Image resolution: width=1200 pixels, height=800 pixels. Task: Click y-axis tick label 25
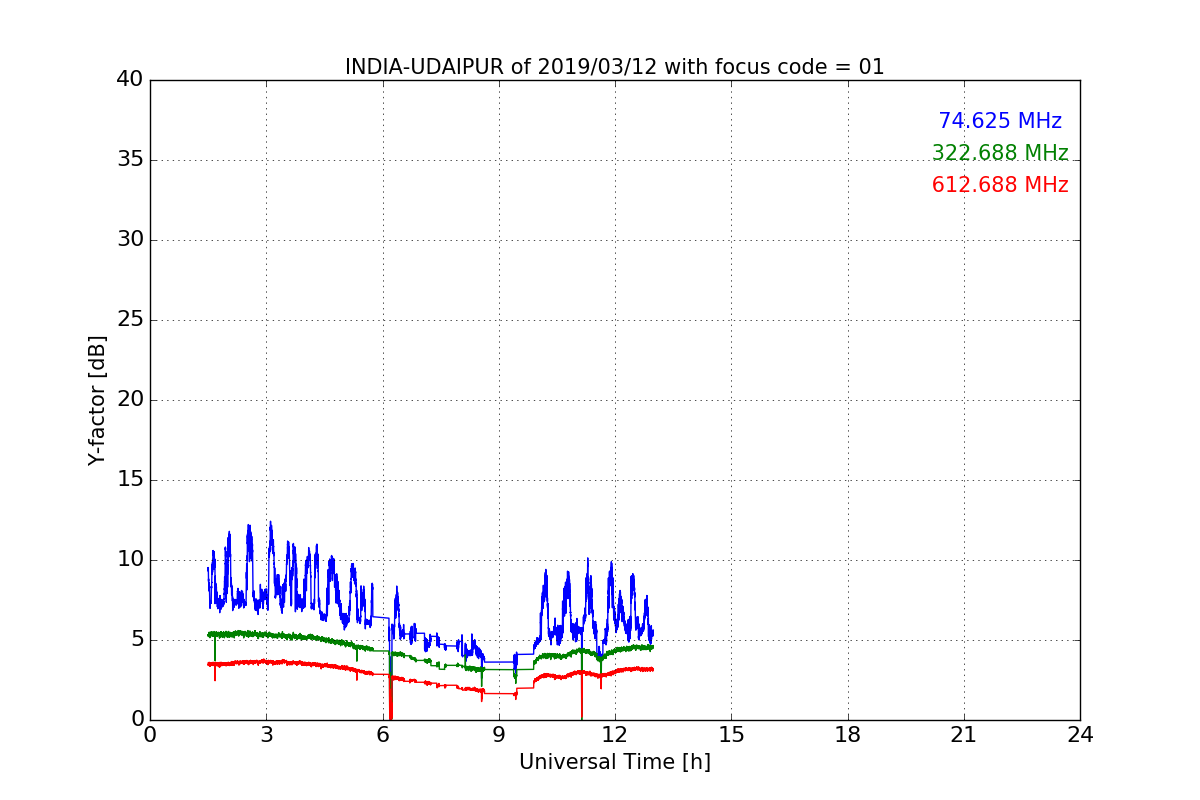coord(130,320)
